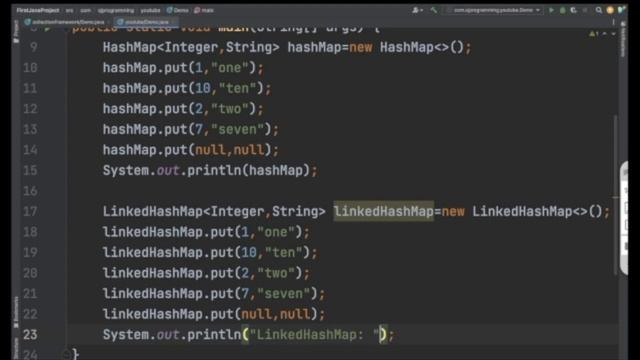This screenshot has height=360, width=640.
Task: Click the youtube breadcrumb in the navigation bar
Action: [150, 10]
